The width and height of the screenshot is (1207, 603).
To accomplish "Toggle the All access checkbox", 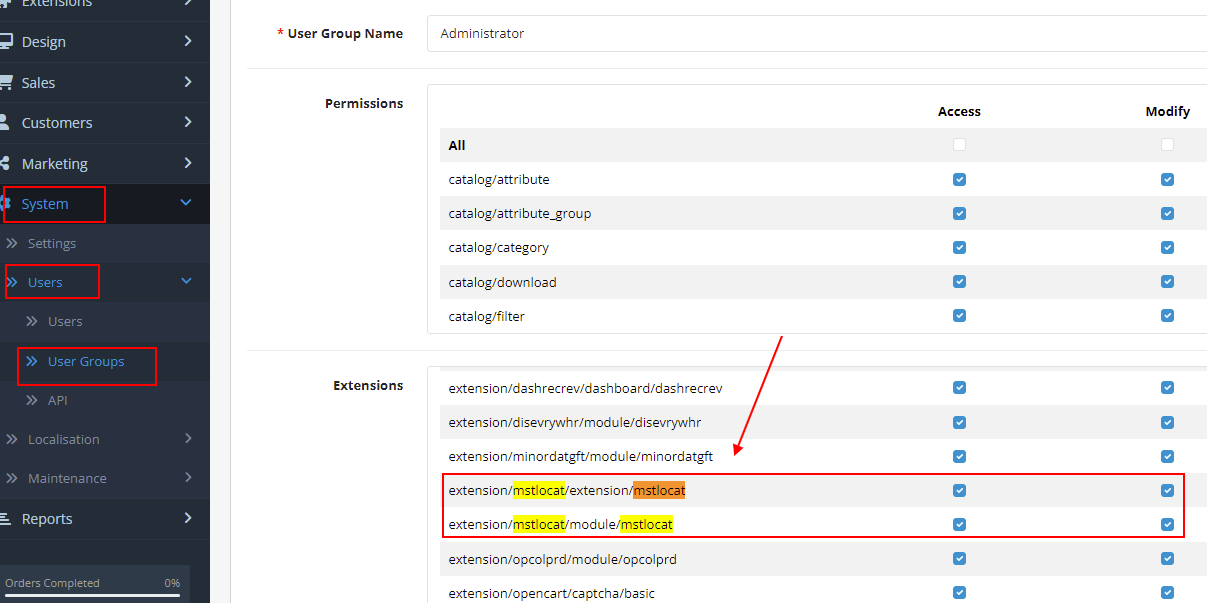I will click(x=960, y=145).
